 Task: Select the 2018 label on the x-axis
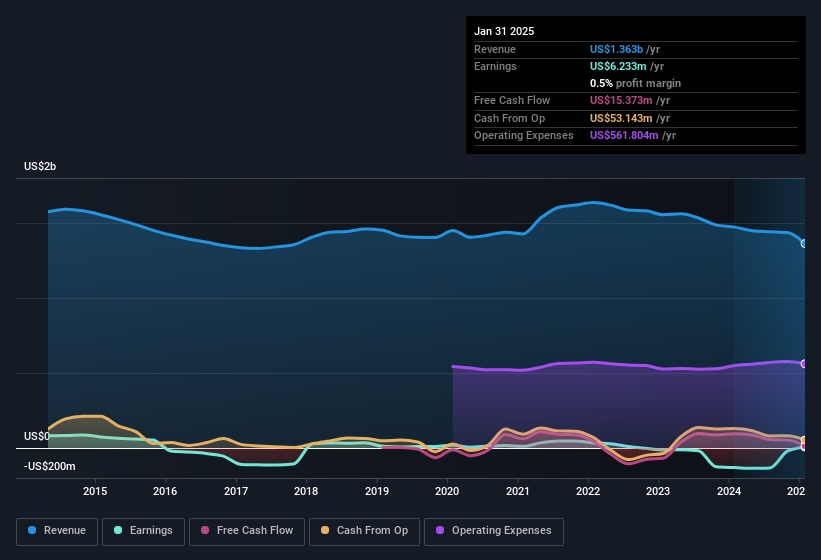pos(306,491)
